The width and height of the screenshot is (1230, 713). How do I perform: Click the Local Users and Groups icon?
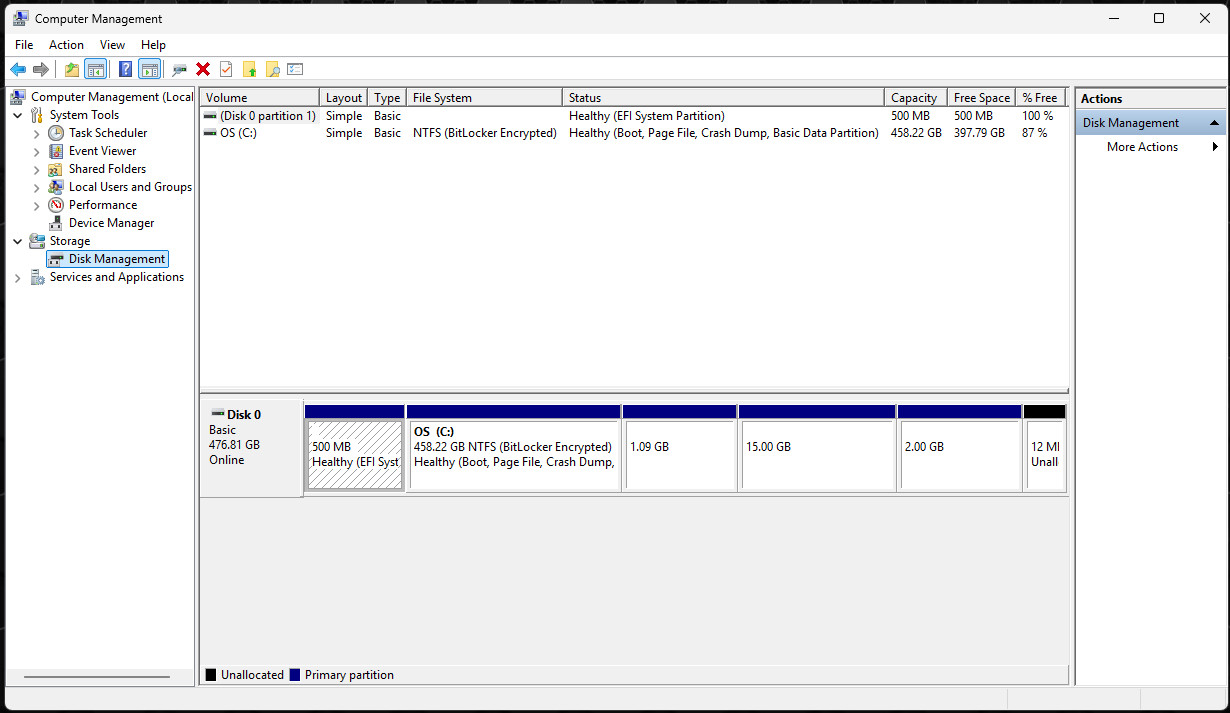coord(56,187)
